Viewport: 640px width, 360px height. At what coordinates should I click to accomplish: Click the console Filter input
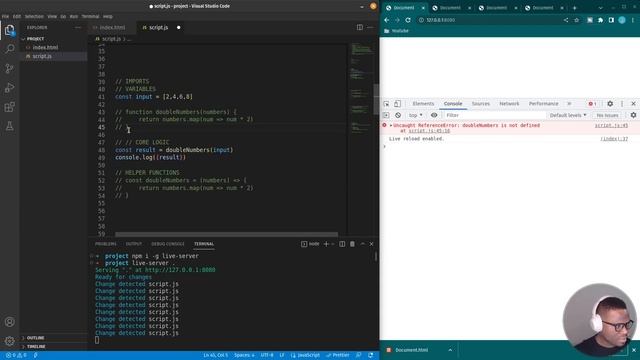[494, 115]
